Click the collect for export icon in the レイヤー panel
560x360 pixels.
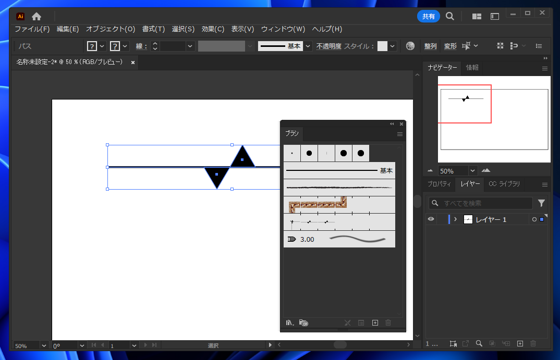pyautogui.click(x=465, y=344)
